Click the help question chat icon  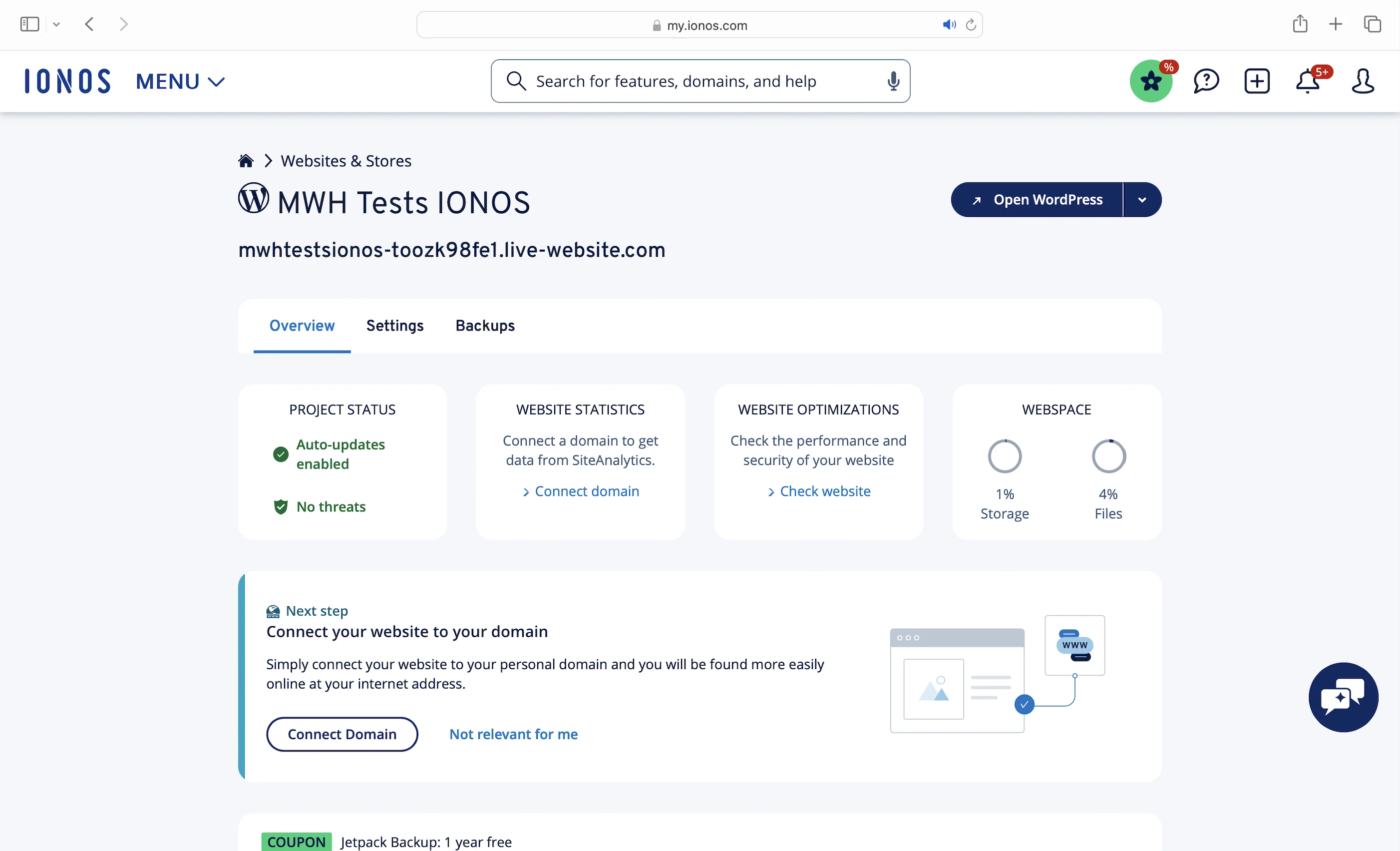pyautogui.click(x=1206, y=81)
